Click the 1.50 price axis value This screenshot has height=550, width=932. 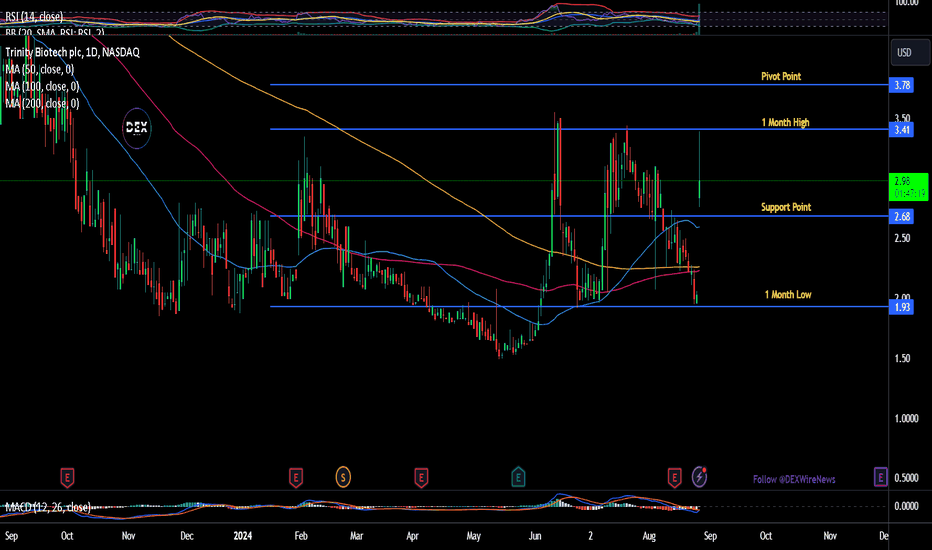pyautogui.click(x=902, y=358)
